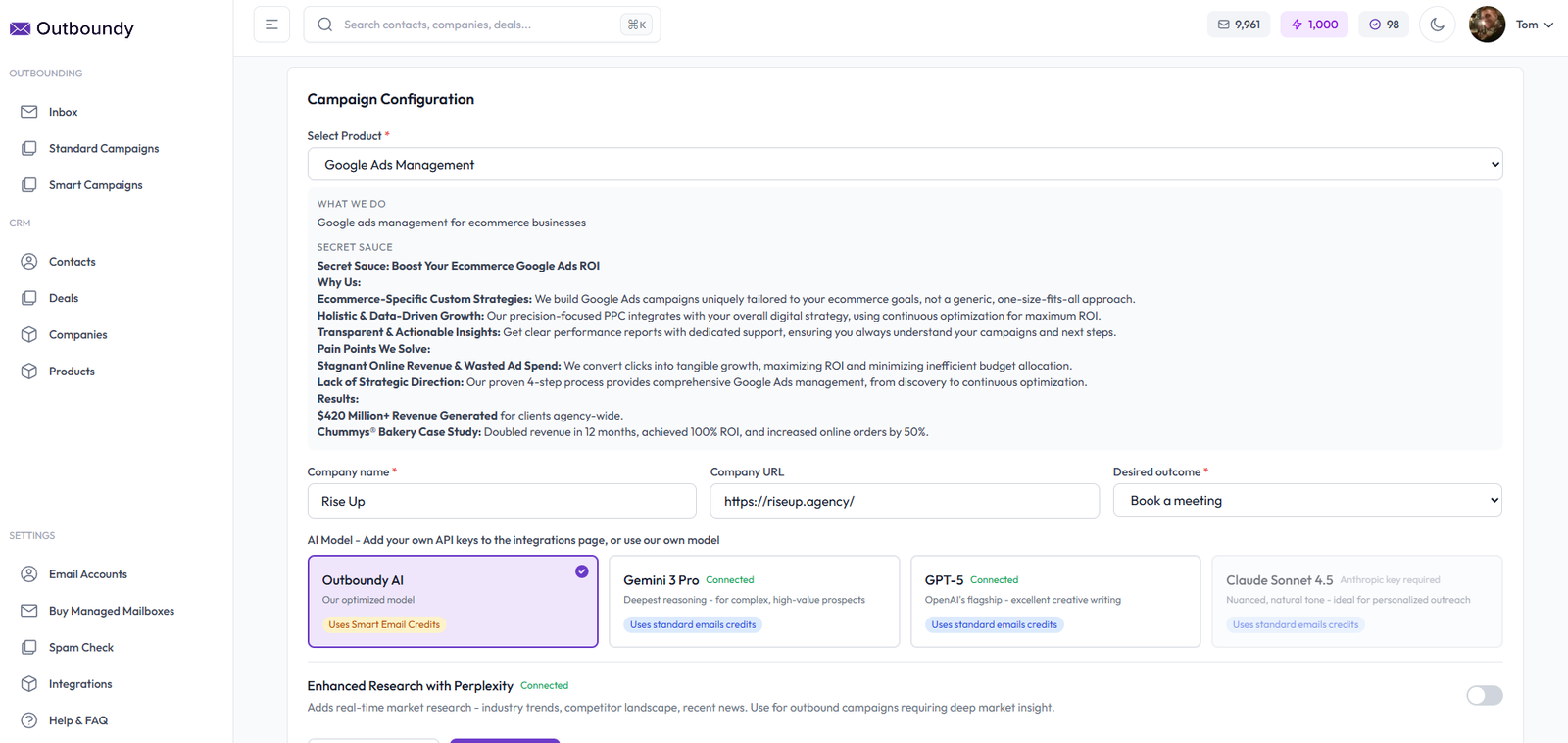Click the Help & FAQ question icon
This screenshot has width=1568, height=743.
pyautogui.click(x=29, y=720)
